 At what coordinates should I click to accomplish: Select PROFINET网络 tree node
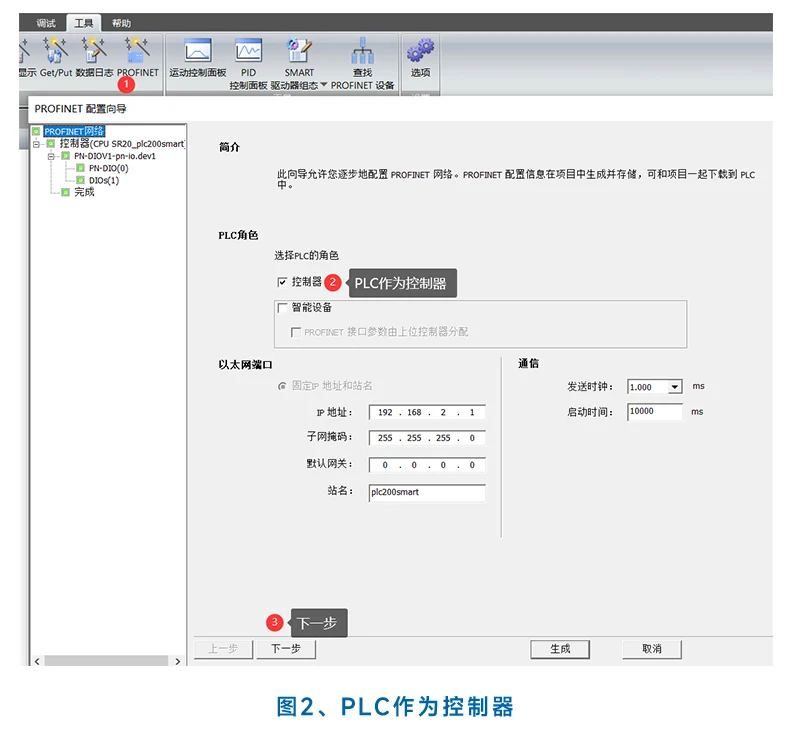(x=74, y=131)
